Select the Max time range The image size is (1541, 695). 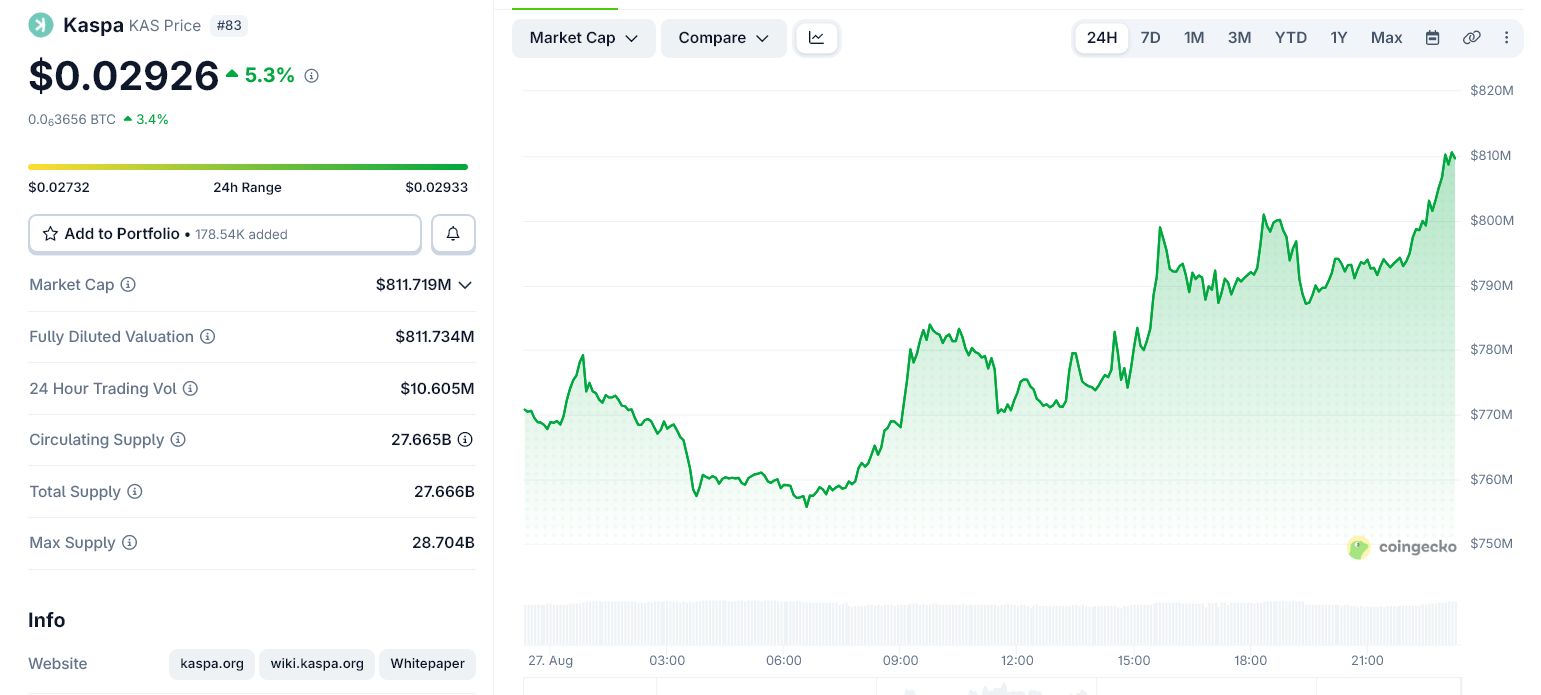[1387, 38]
